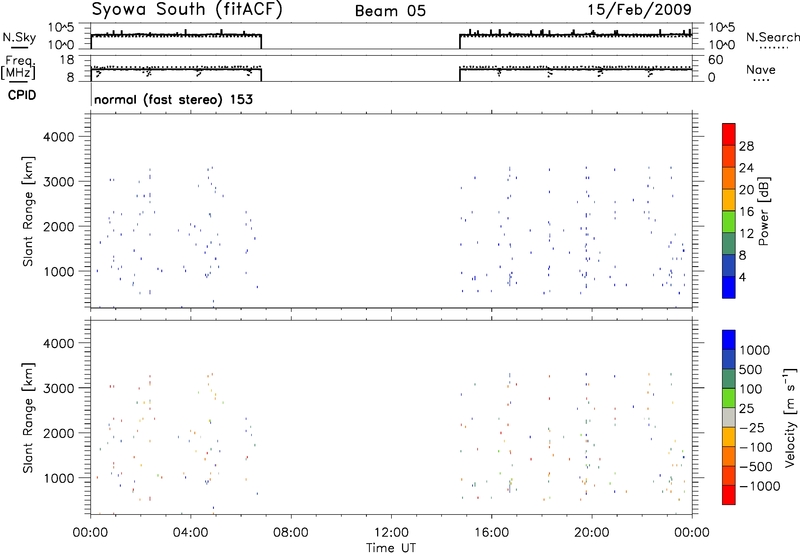Click the power panel 'Slant Range [km]' label
Image resolution: width=800 pixels, height=554 pixels.
(x=28, y=211)
